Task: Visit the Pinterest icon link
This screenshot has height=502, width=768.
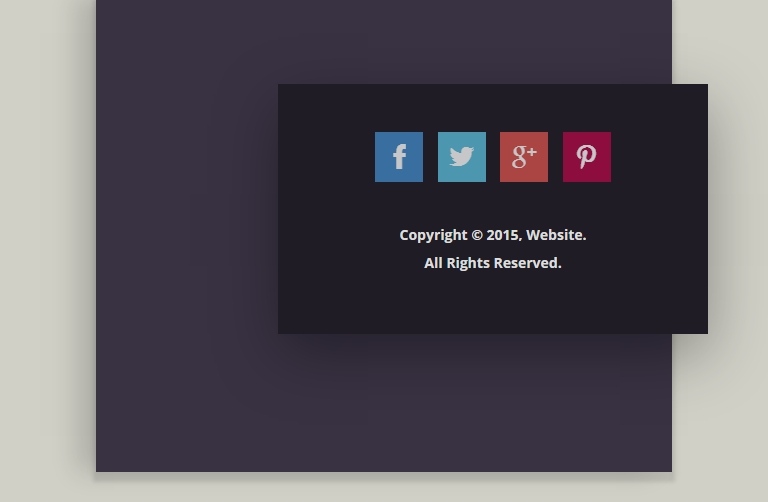Action: (x=587, y=157)
